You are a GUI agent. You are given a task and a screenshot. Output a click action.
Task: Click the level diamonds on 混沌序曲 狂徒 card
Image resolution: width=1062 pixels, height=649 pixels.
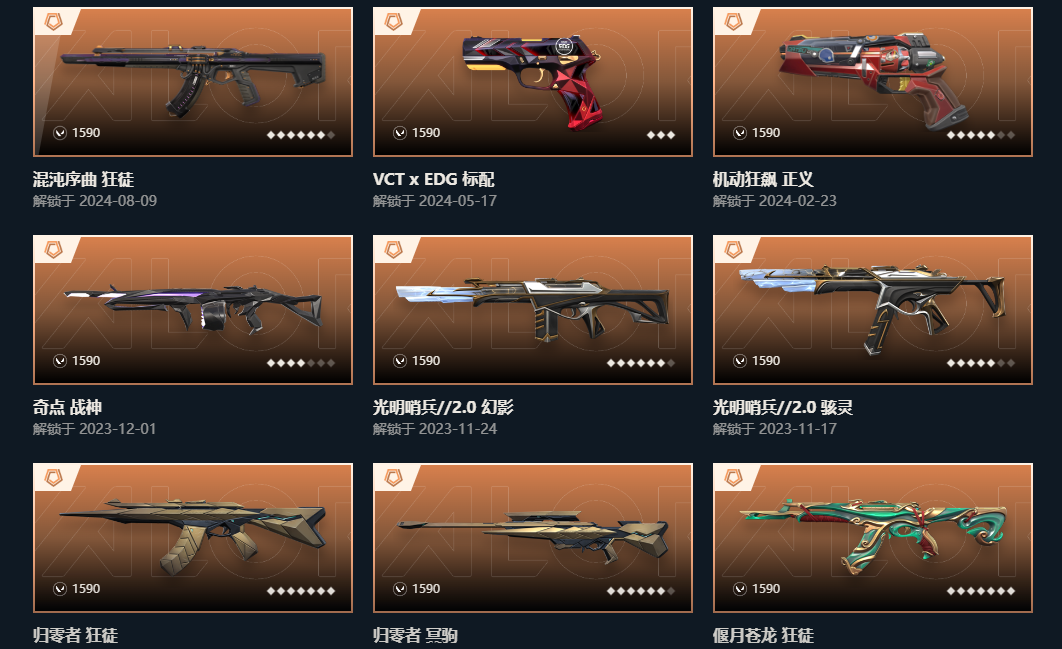pos(301,135)
